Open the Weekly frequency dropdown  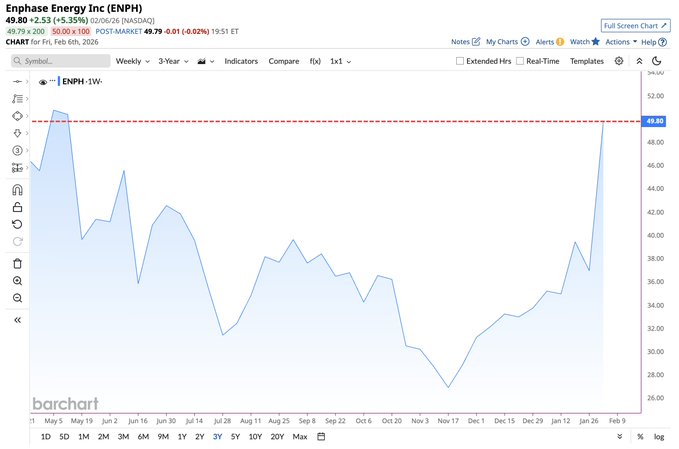[x=133, y=61]
